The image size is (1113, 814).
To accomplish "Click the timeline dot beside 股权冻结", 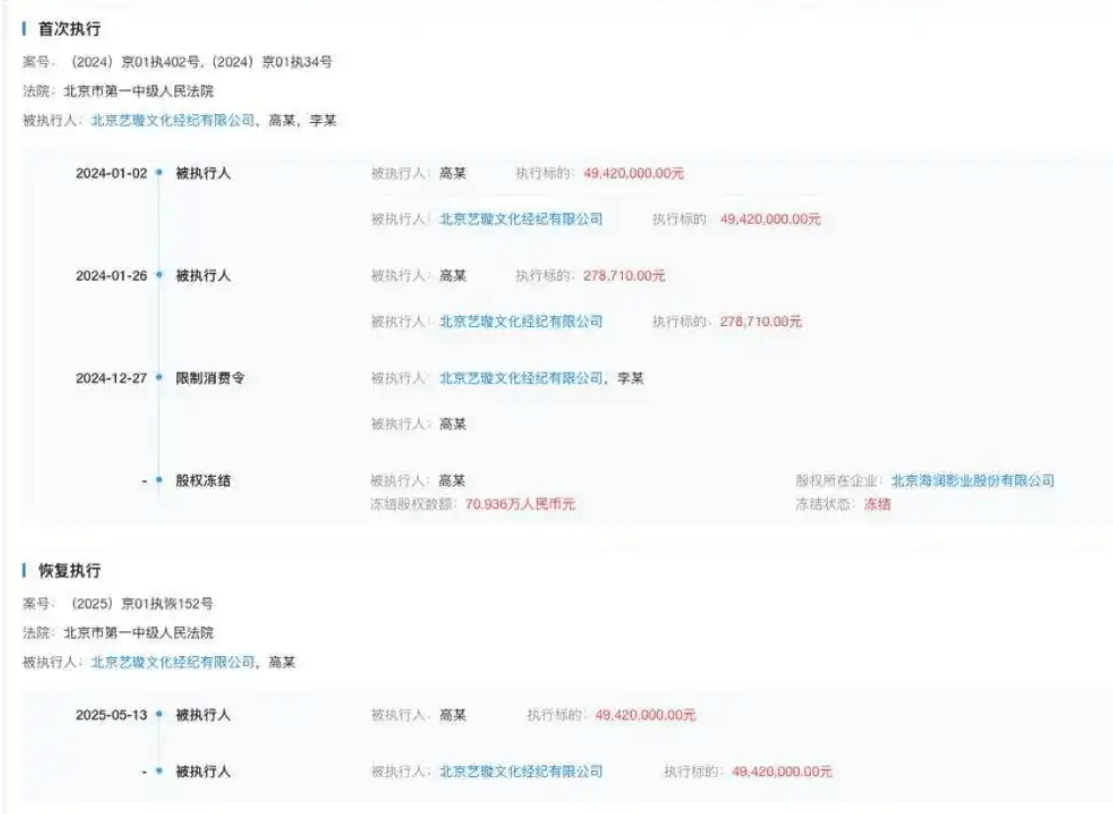I will pos(159,481).
